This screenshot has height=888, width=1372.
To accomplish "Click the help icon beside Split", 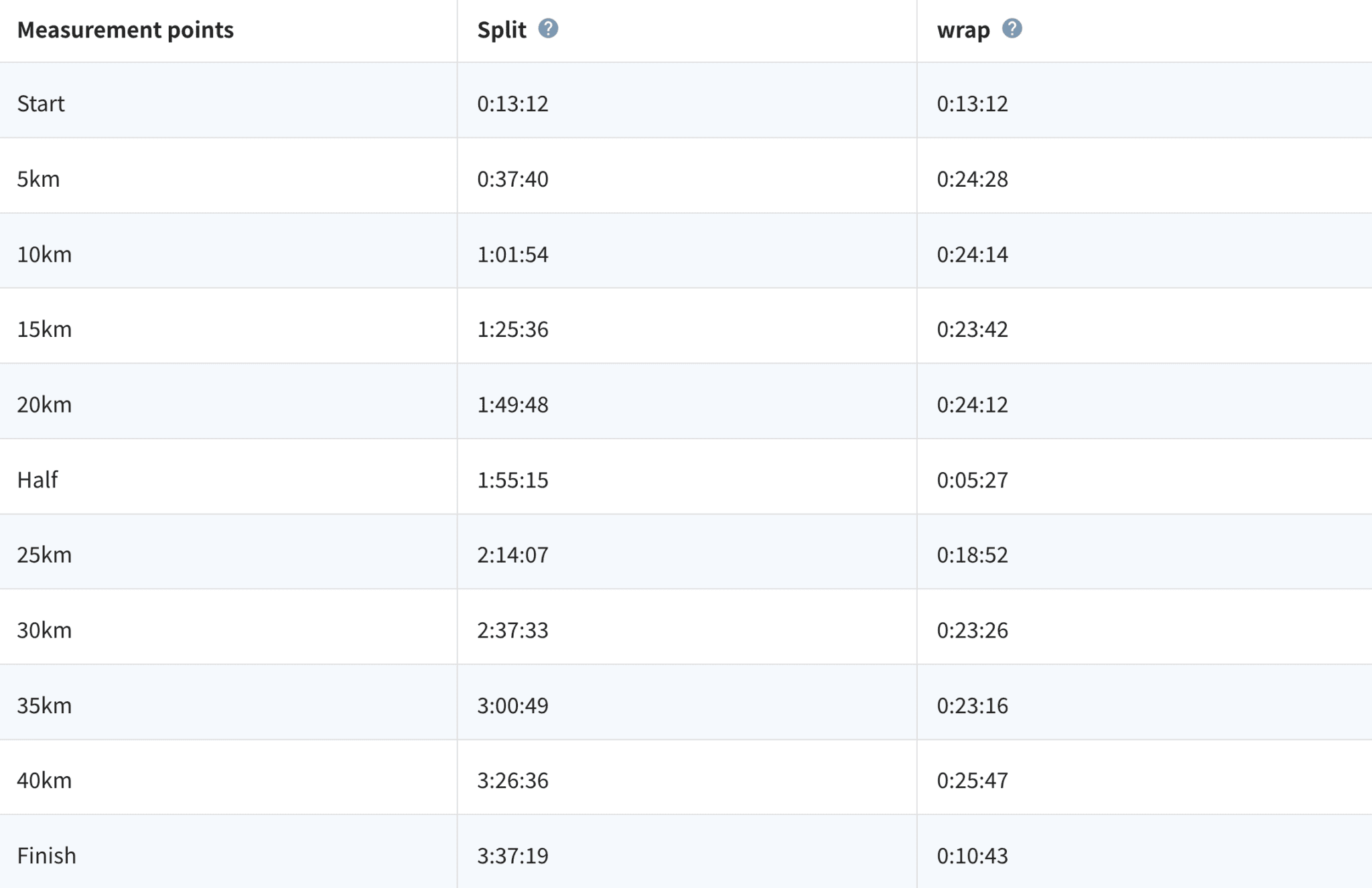I will [x=548, y=29].
